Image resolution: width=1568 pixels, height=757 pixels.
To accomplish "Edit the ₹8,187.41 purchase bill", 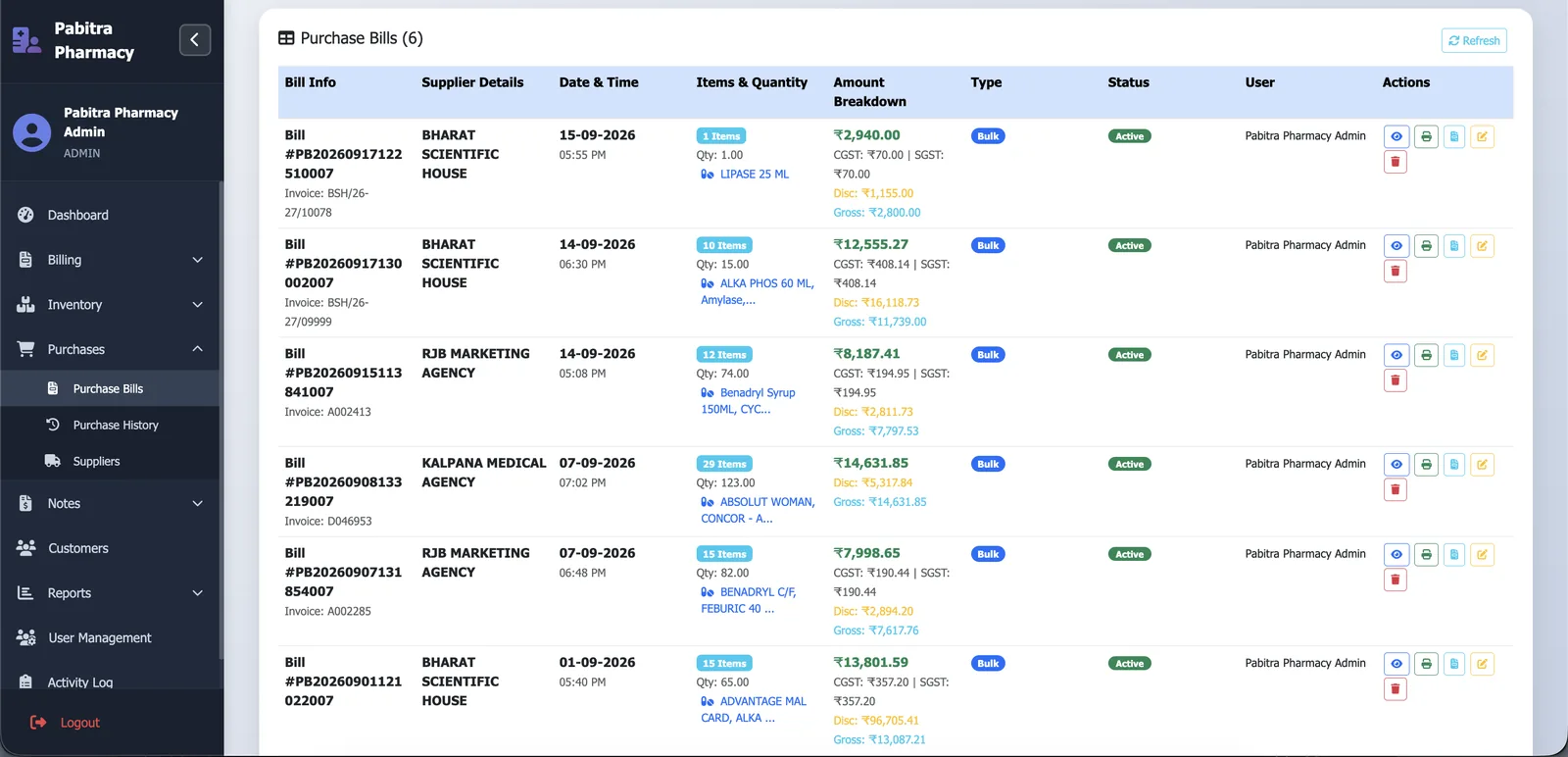I will [x=1483, y=355].
